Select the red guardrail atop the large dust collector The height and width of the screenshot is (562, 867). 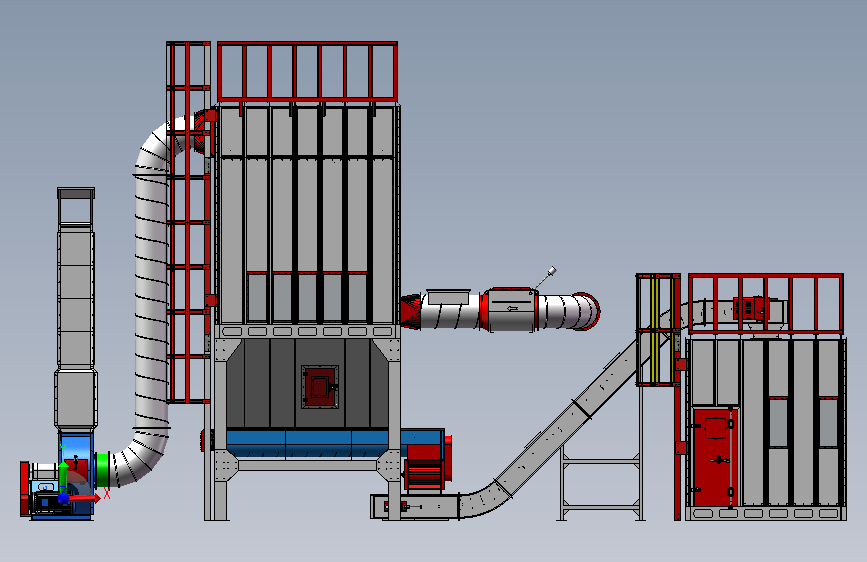pyautogui.click(x=307, y=72)
